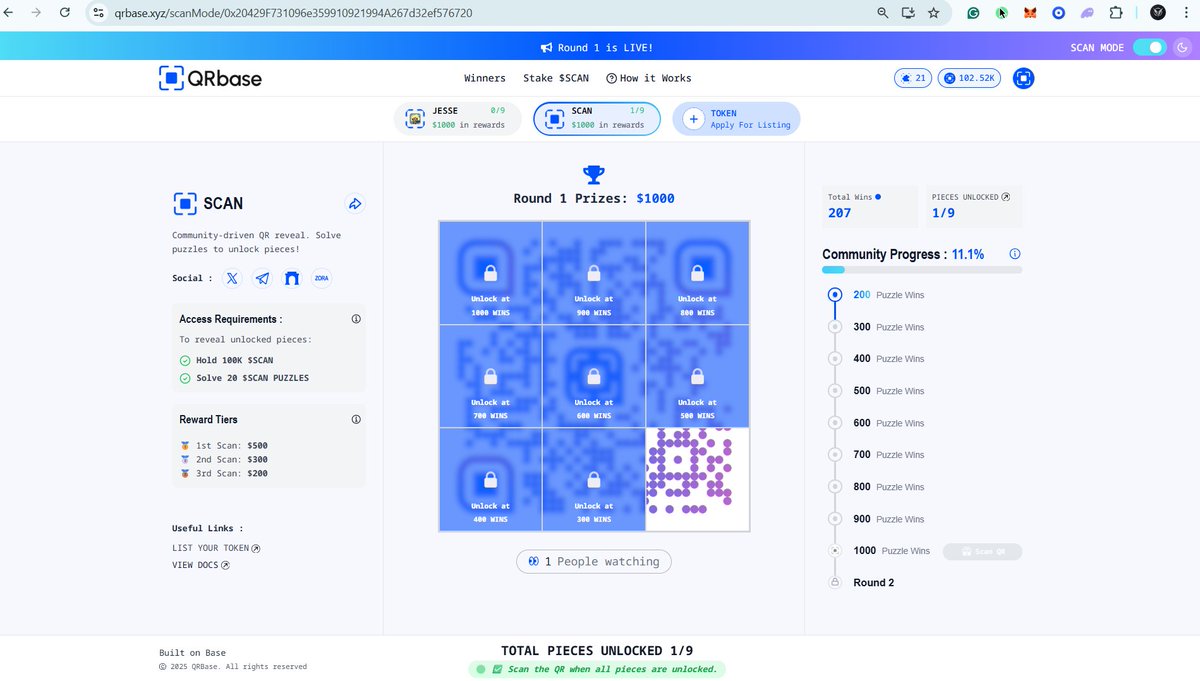Click the Community Progress bar
Screen dimensions: 1200x681
922,270
